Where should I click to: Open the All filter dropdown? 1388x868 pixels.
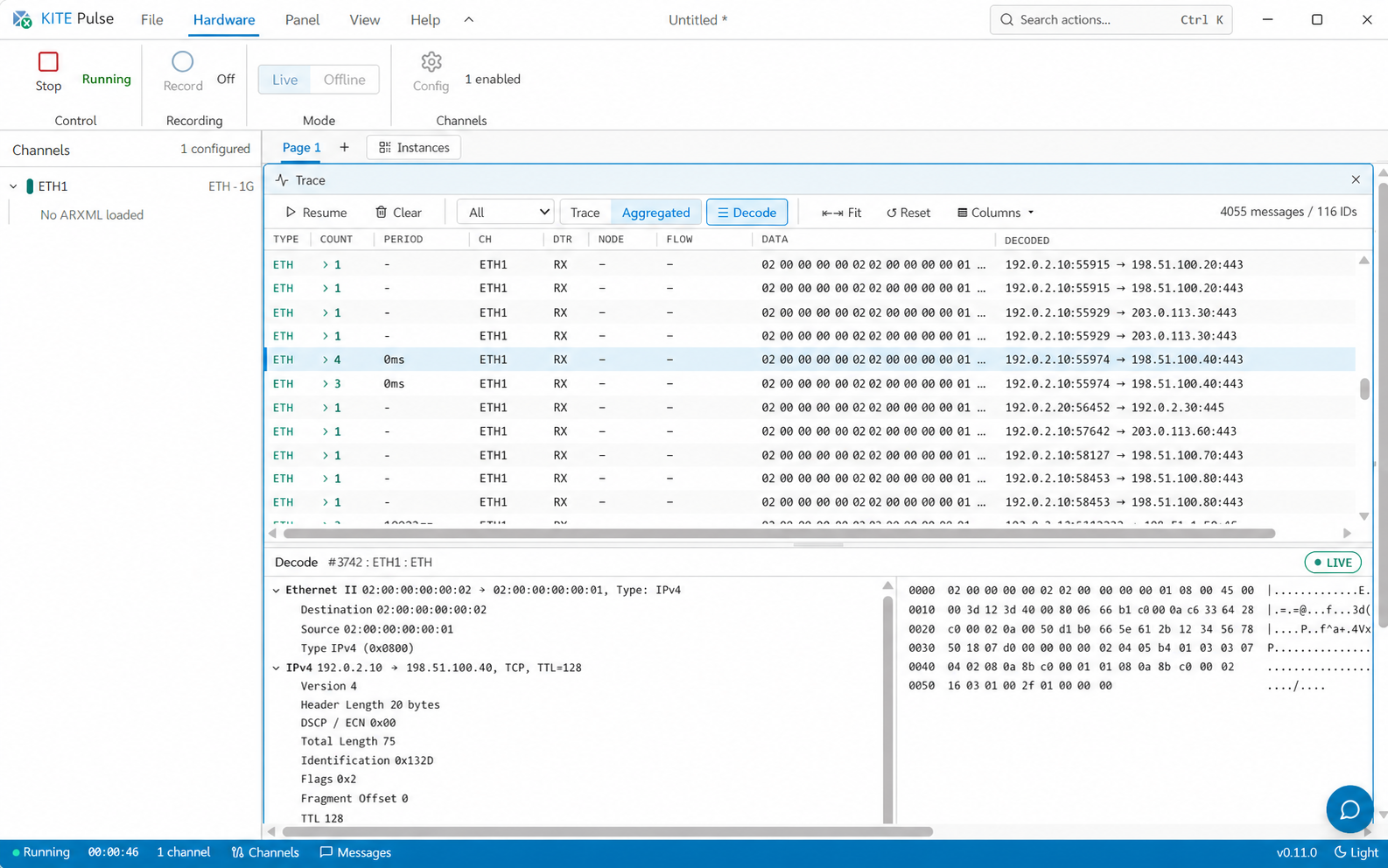[x=505, y=212]
